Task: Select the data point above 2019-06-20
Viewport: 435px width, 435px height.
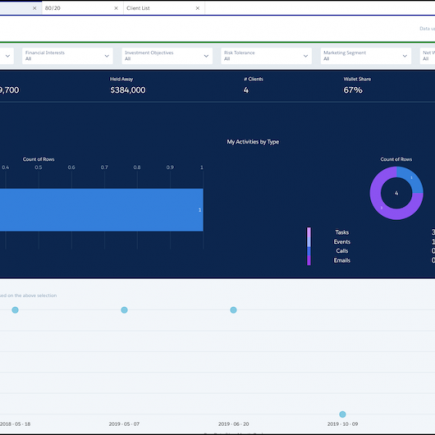Action: 233,310
